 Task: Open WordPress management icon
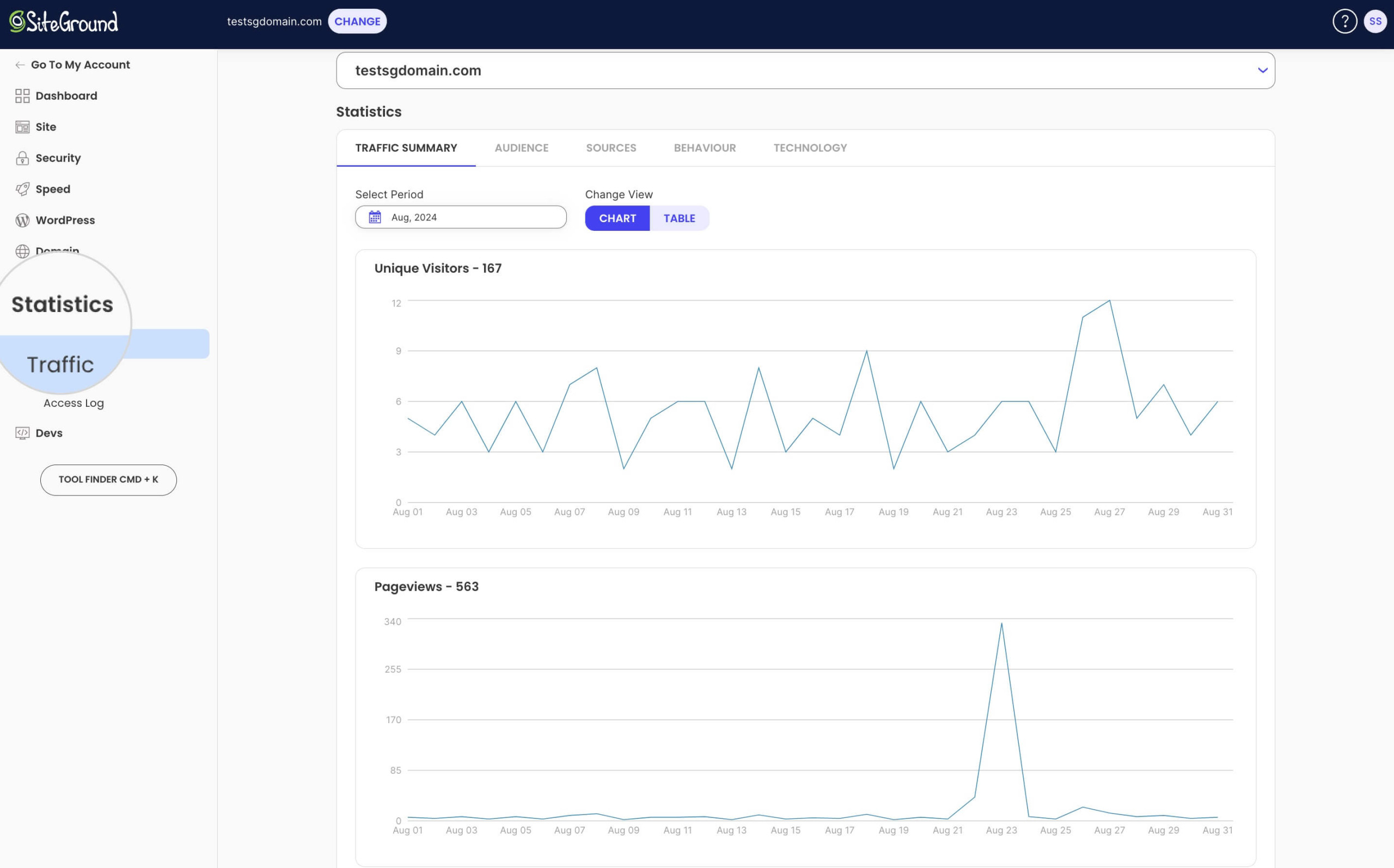point(22,220)
